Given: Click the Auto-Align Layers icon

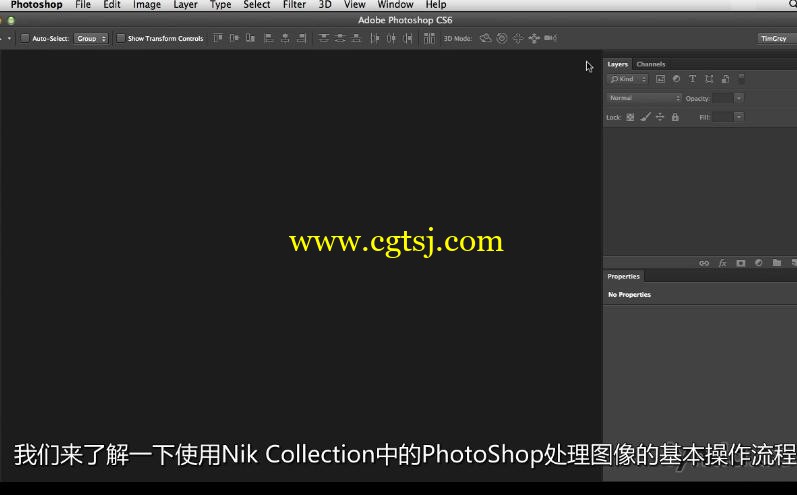Looking at the screenshot, I should point(429,38).
